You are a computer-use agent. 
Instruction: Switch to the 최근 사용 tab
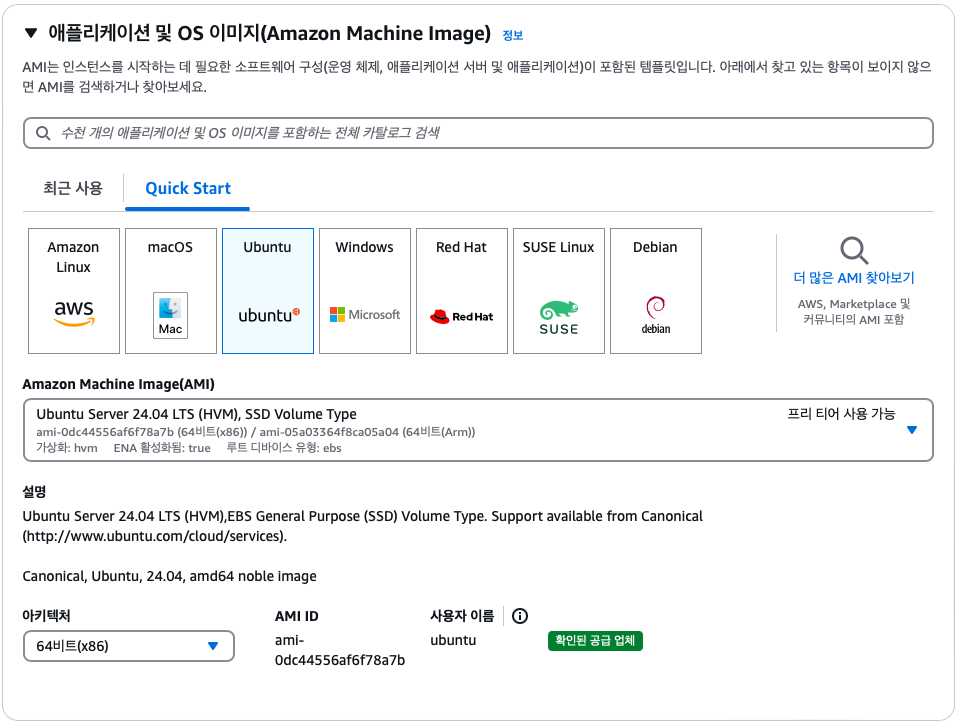[x=73, y=188]
